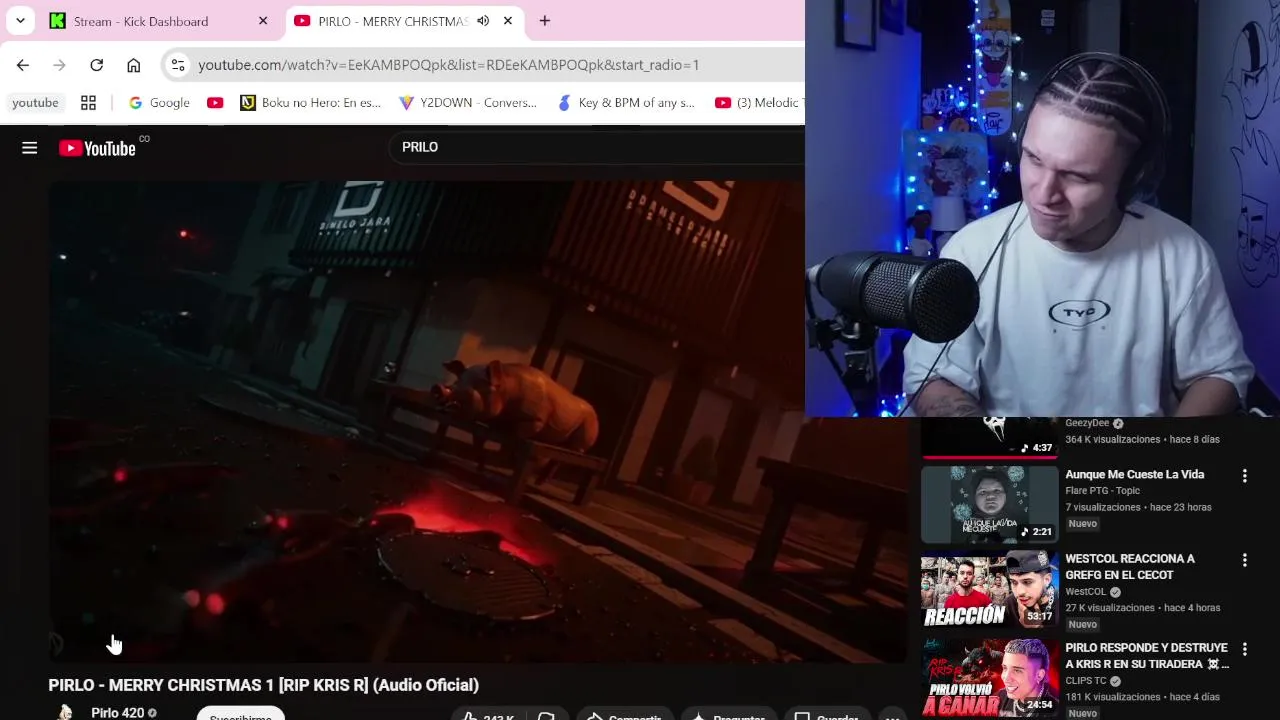The image size is (1280, 720).
Task: Open options for Aunque Me Cueste La Vida
Action: [1245, 477]
